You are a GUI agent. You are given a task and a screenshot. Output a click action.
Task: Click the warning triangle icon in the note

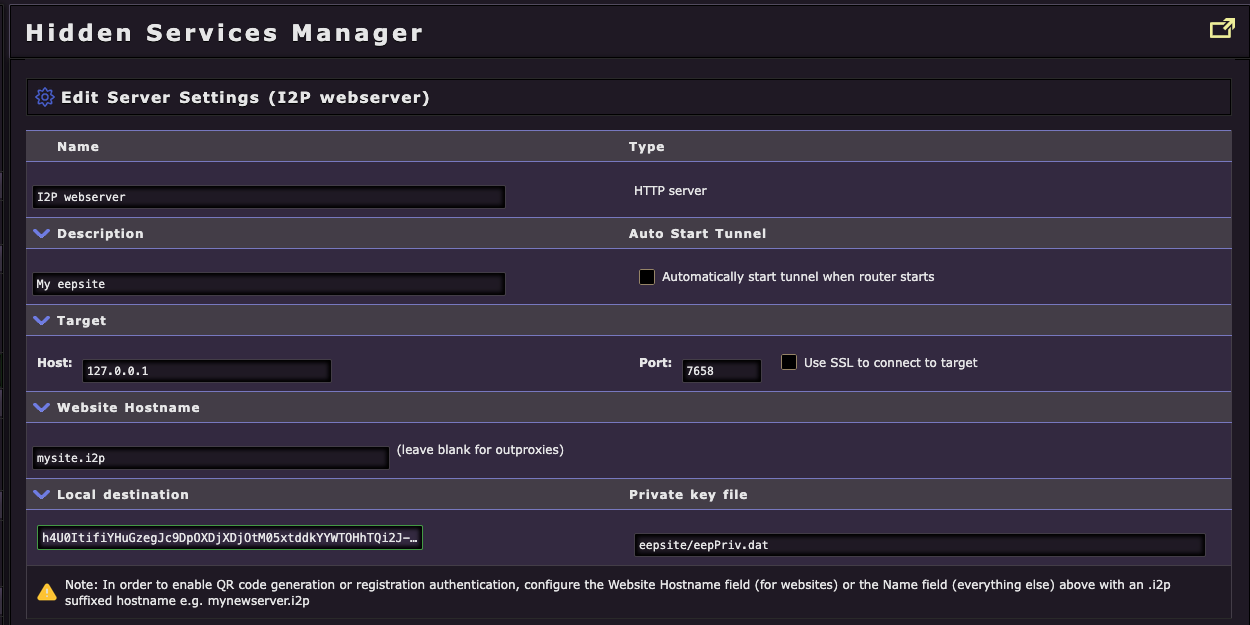[46, 591]
